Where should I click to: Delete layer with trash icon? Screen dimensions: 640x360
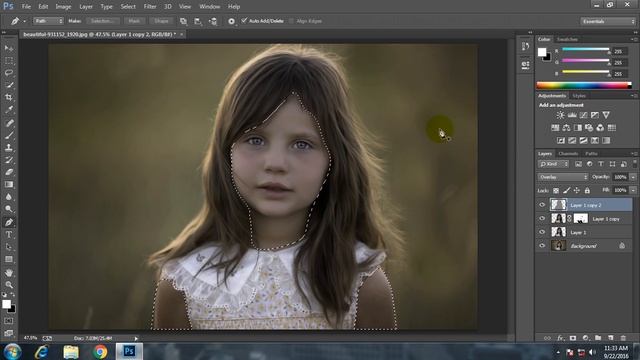[x=623, y=338]
